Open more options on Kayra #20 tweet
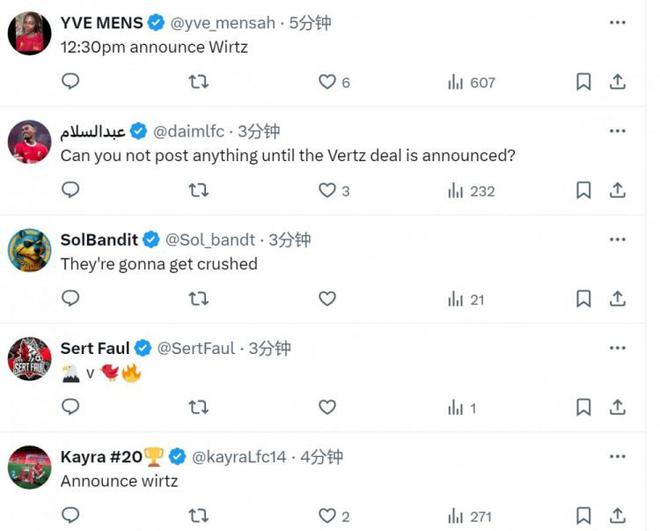Image resolution: width=660 pixels, height=531 pixels. pyautogui.click(x=617, y=457)
